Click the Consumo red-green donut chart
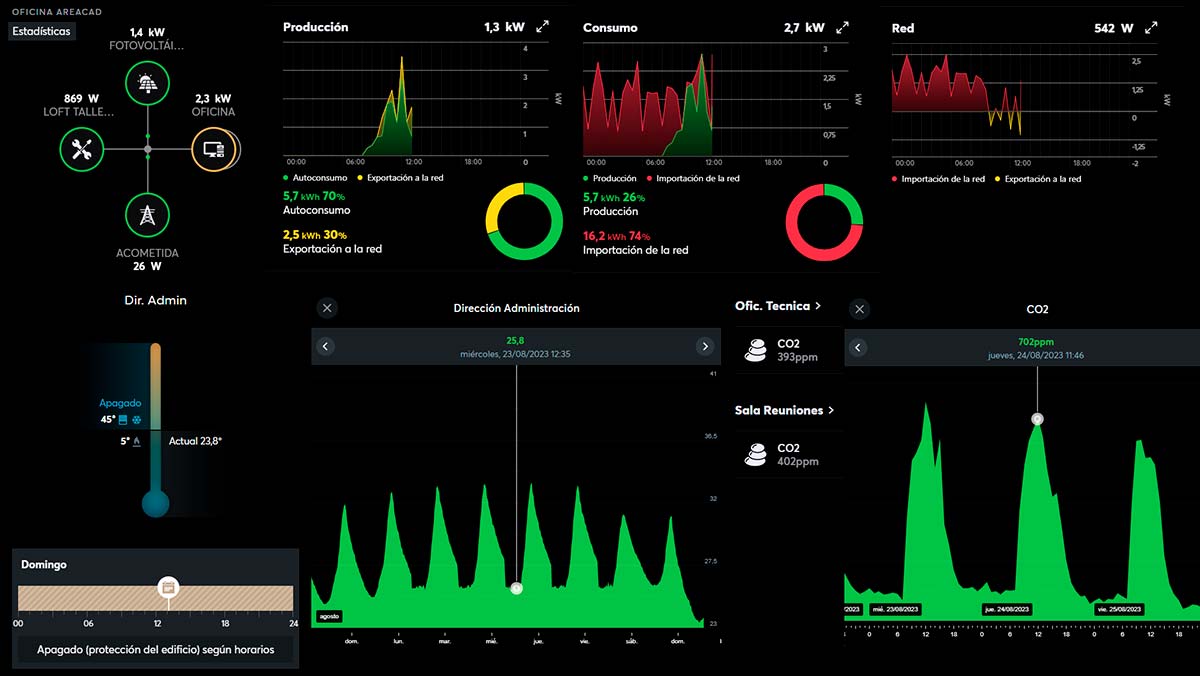The image size is (1200, 676). [x=824, y=223]
